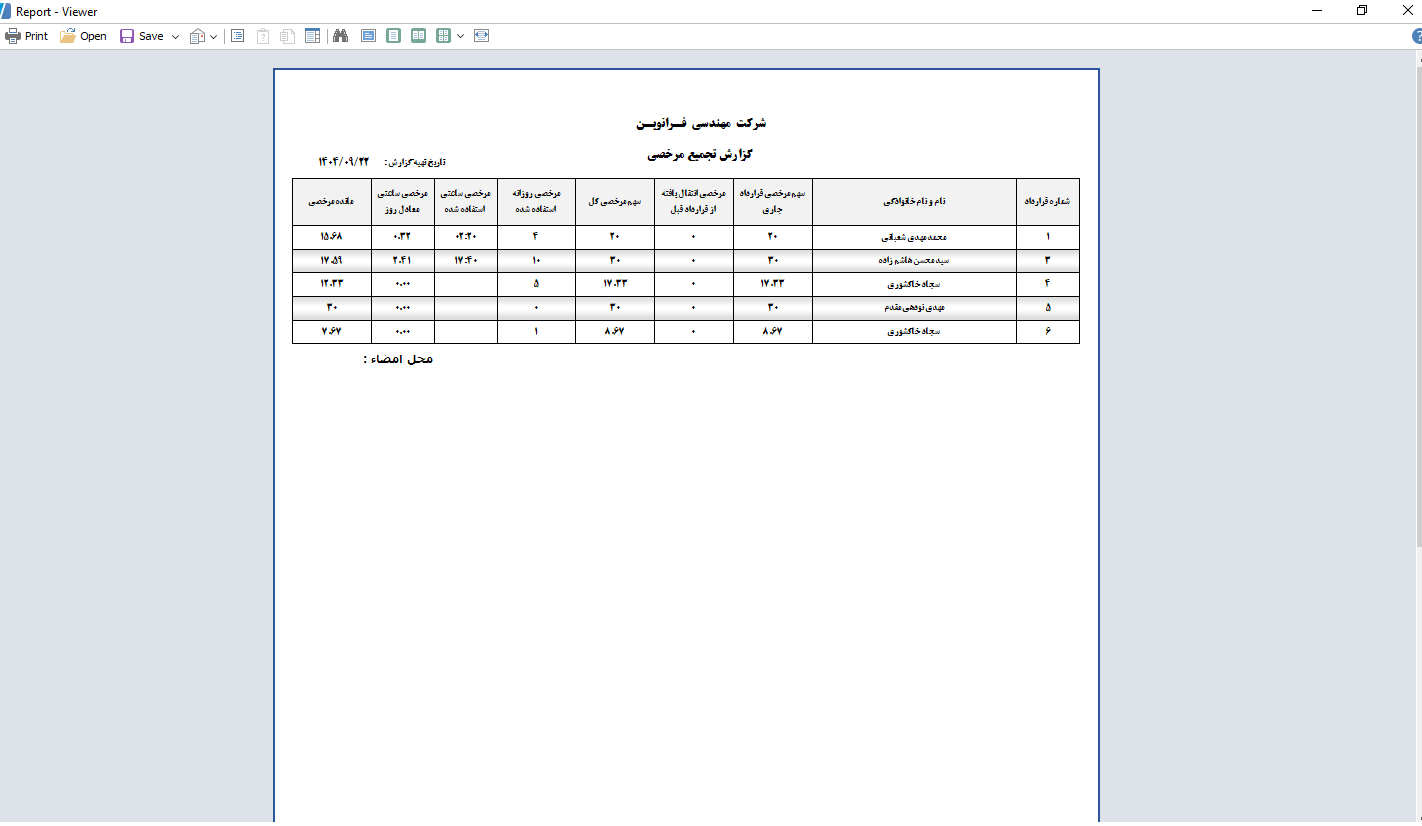Image resolution: width=1422 pixels, height=826 pixels.
Task: Click the purple Save floppy disk icon
Action: pos(127,36)
